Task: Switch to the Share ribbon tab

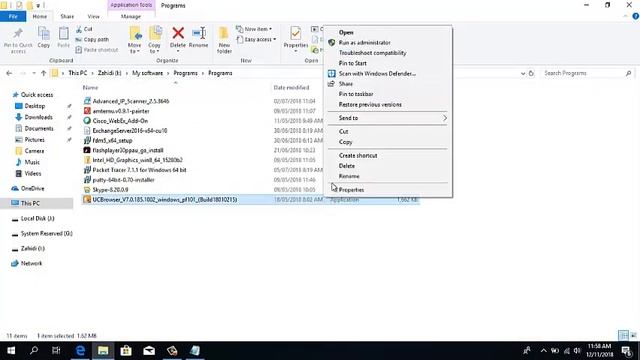Action: pyautogui.click(x=67, y=16)
